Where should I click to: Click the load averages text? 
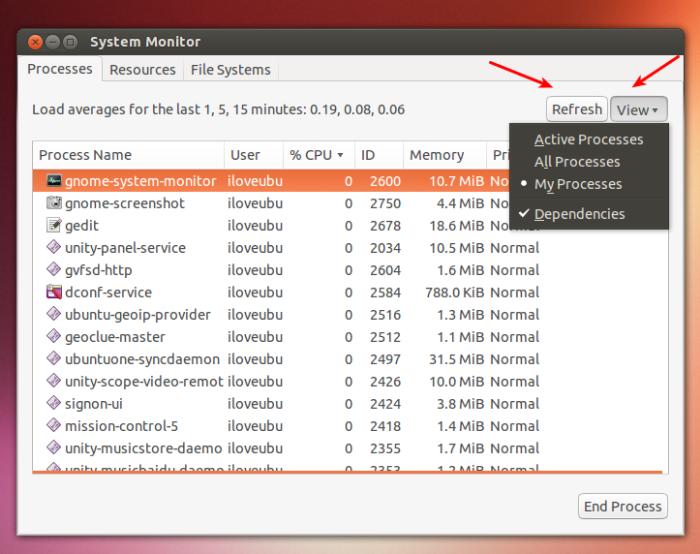coord(218,109)
